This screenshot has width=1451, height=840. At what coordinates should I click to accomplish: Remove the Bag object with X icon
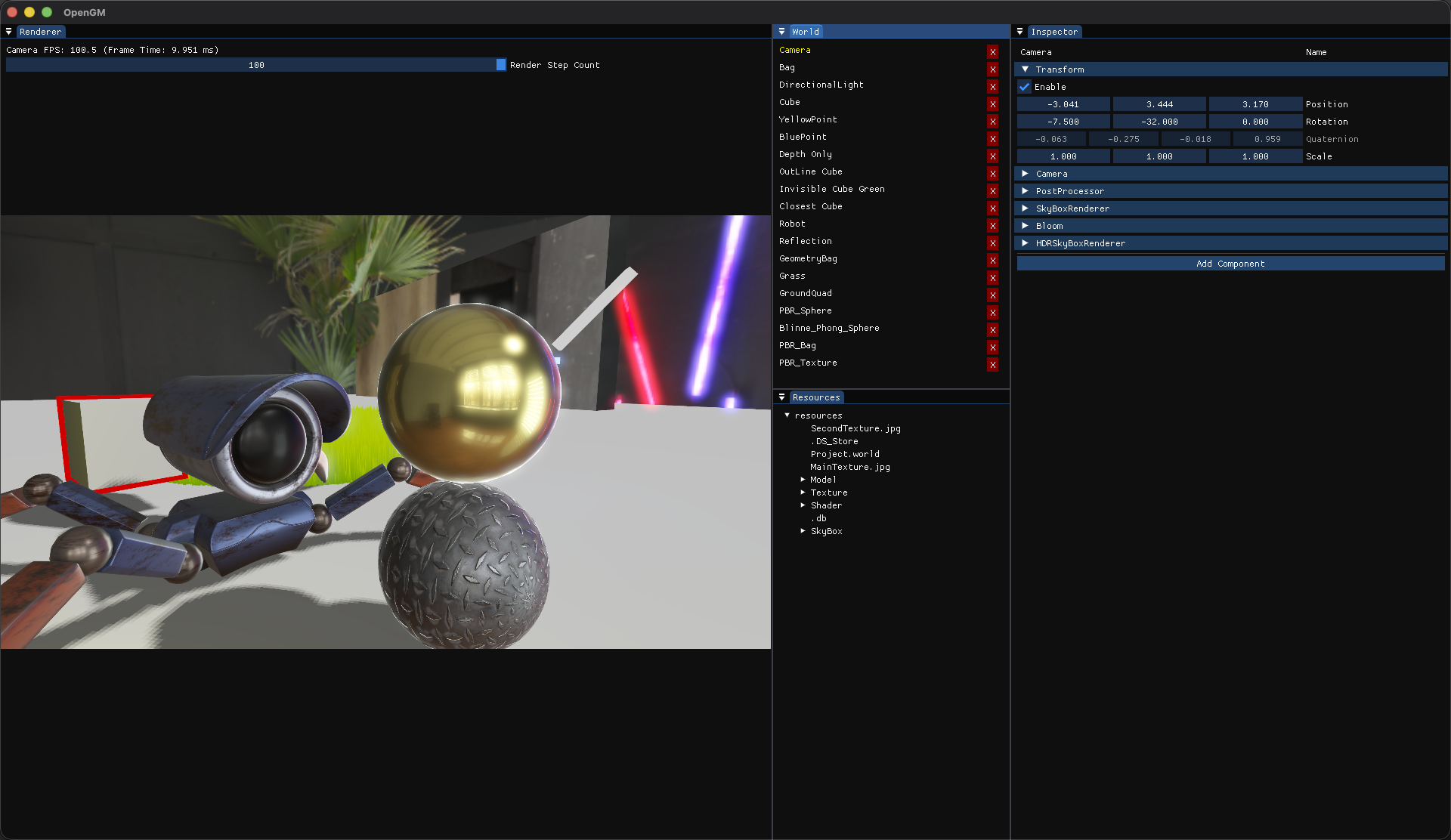pyautogui.click(x=992, y=69)
